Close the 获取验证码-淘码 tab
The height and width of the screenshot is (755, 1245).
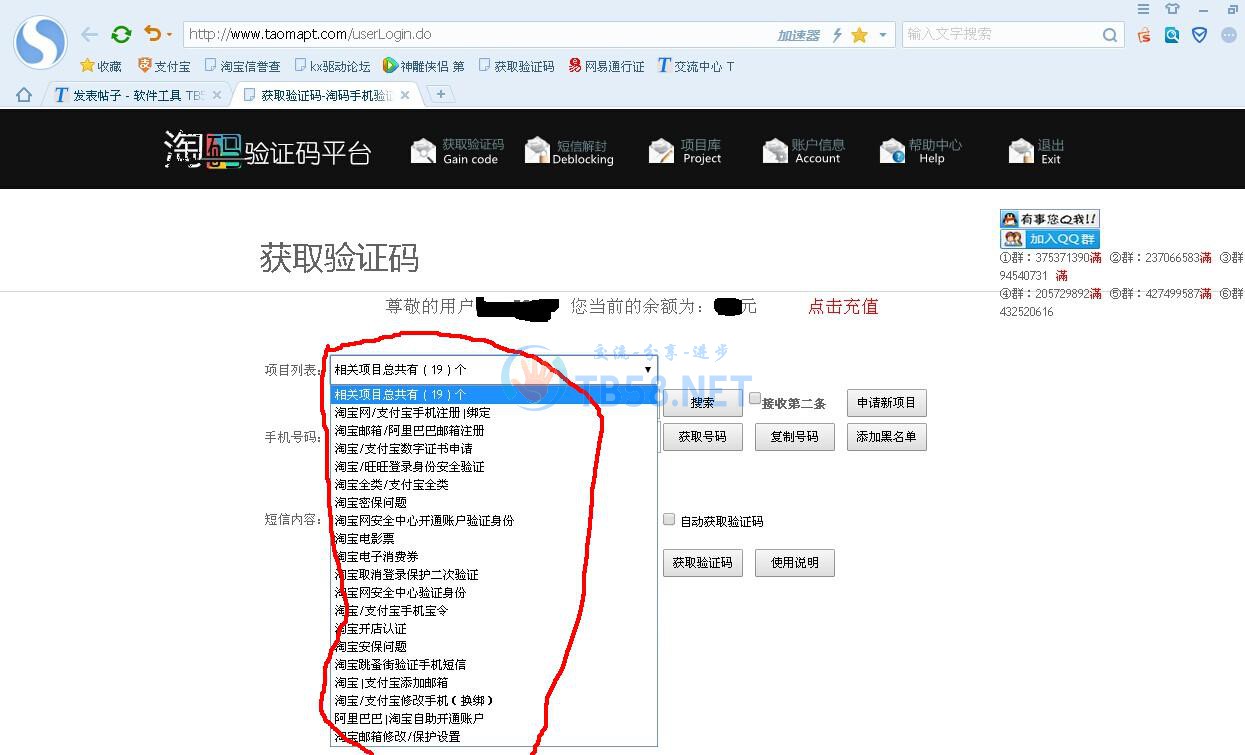click(405, 95)
